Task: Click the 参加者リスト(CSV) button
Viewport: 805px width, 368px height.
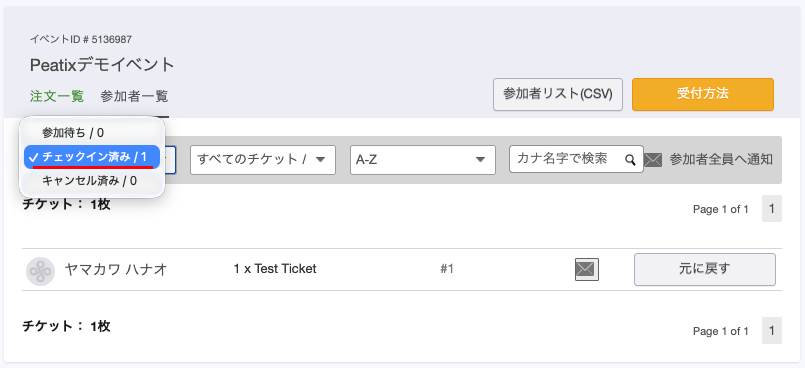Action: pyautogui.click(x=558, y=94)
